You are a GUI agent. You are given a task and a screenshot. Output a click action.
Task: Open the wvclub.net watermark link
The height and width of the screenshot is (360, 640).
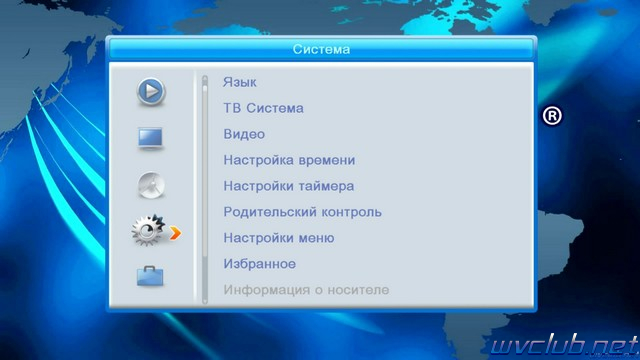click(x=564, y=346)
